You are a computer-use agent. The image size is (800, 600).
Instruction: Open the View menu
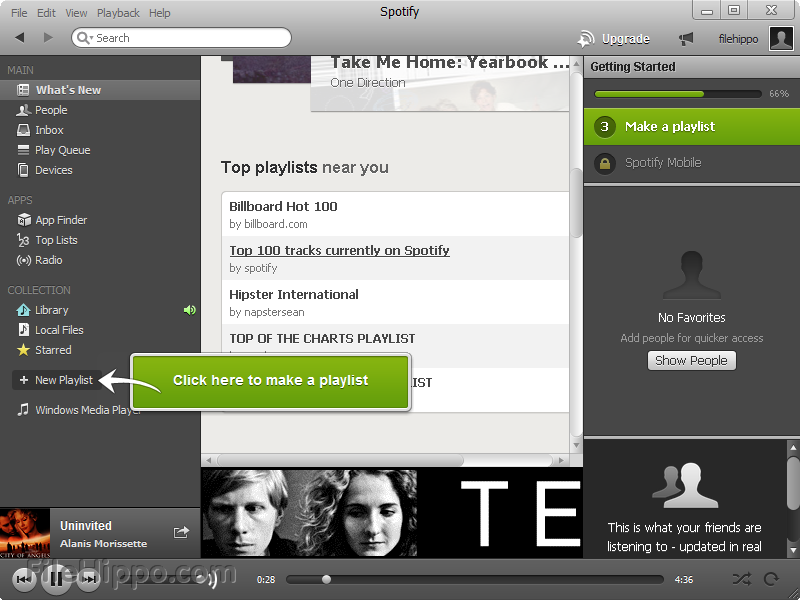coord(76,13)
